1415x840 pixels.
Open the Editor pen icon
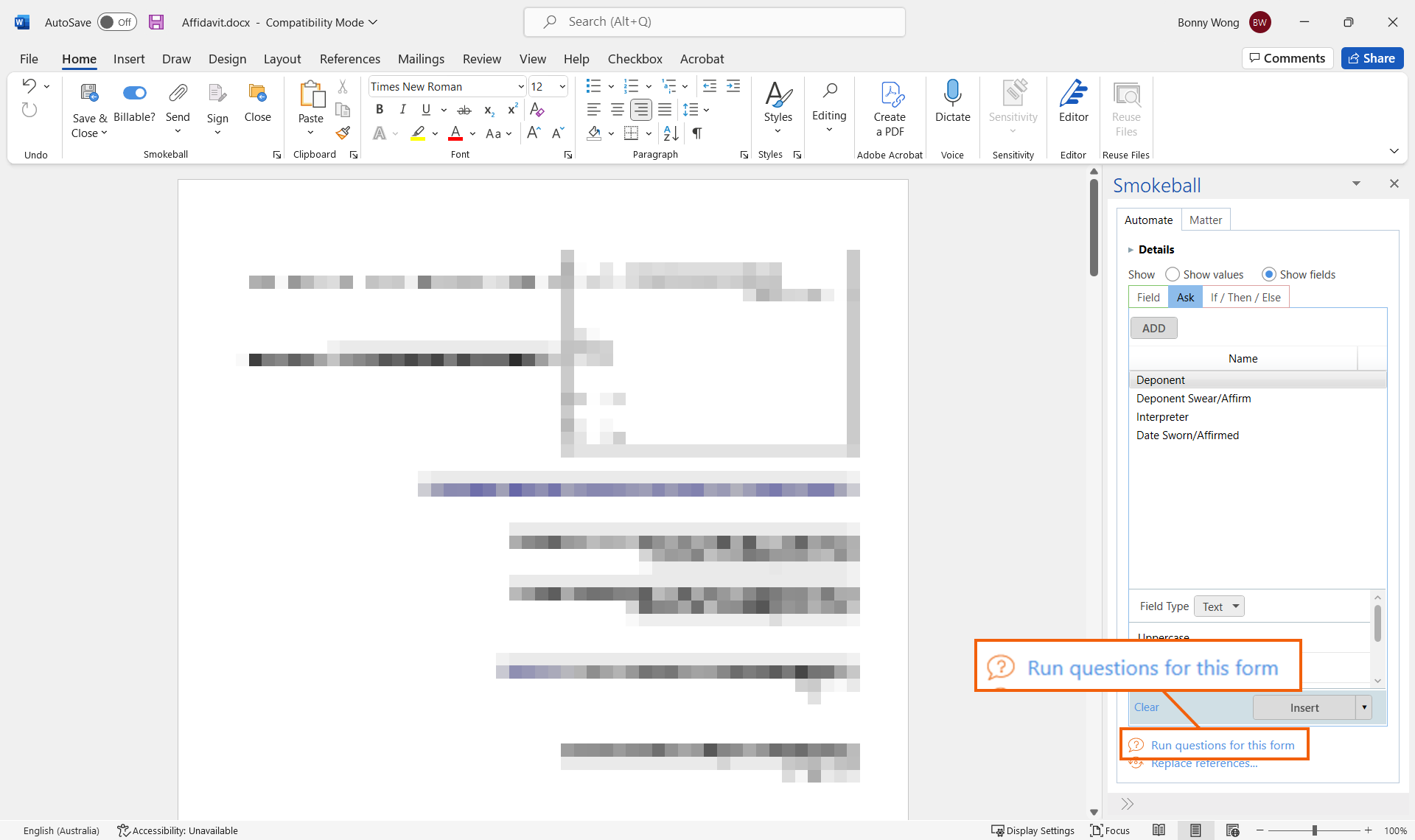pyautogui.click(x=1073, y=93)
